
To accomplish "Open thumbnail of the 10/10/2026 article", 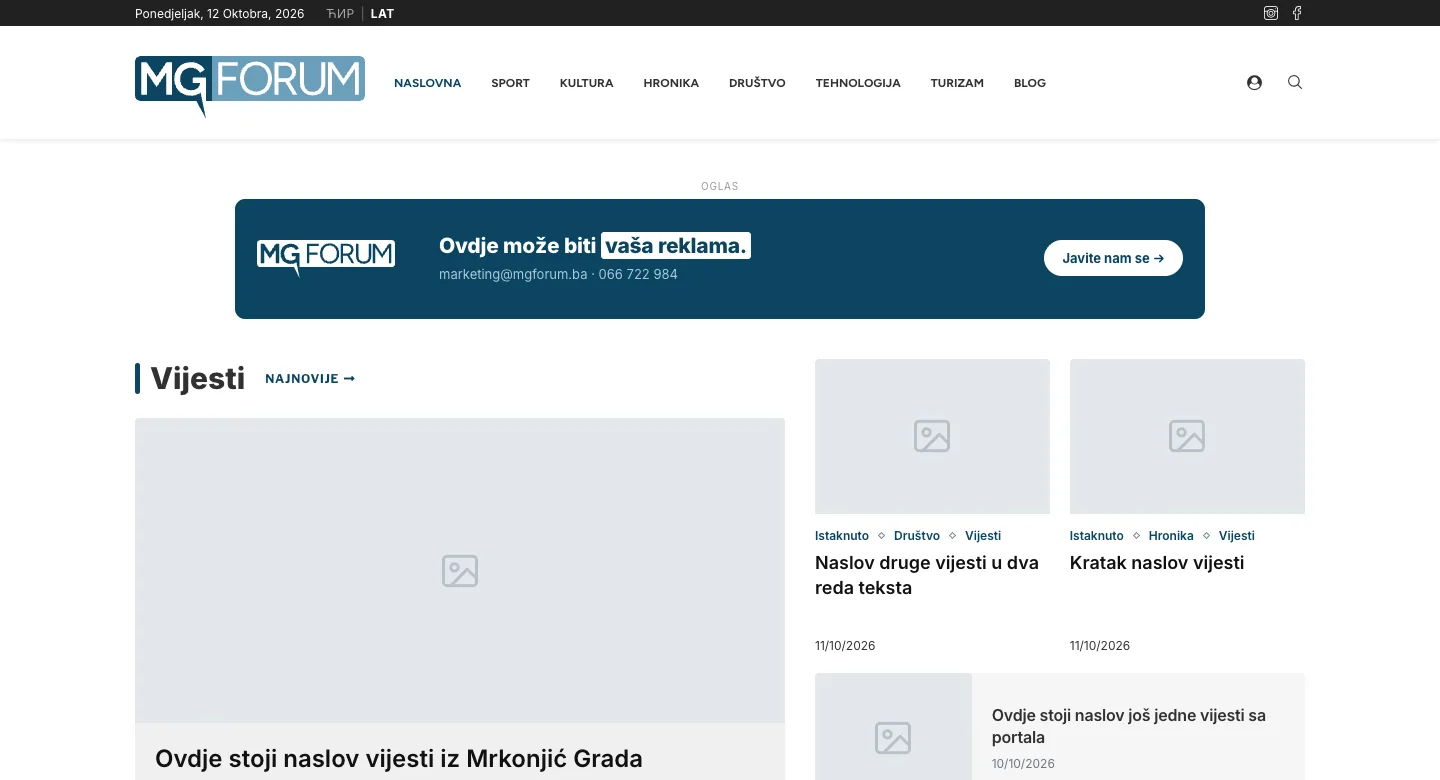I will click(893, 727).
